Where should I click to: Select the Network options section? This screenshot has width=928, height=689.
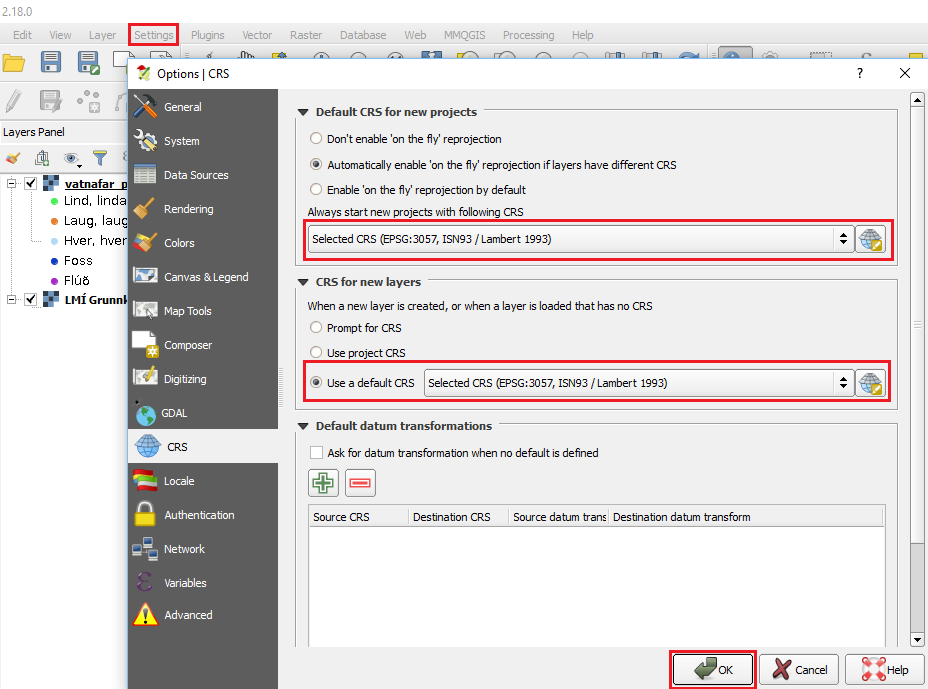pyautogui.click(x=184, y=549)
